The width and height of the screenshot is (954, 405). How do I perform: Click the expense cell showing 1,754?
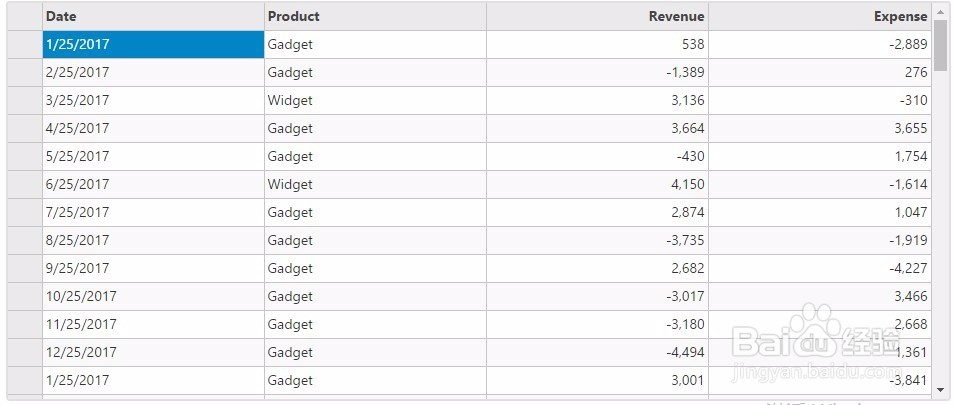819,156
